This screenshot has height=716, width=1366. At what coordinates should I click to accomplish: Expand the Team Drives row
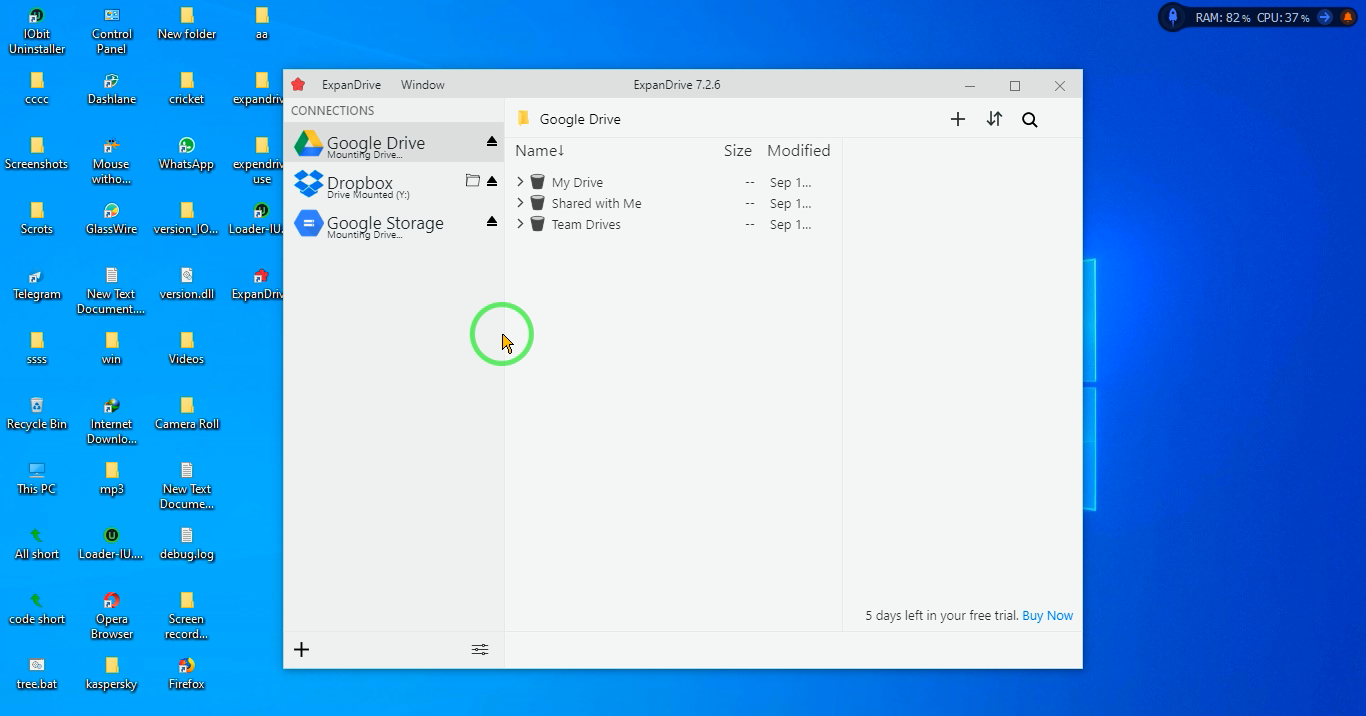520,224
